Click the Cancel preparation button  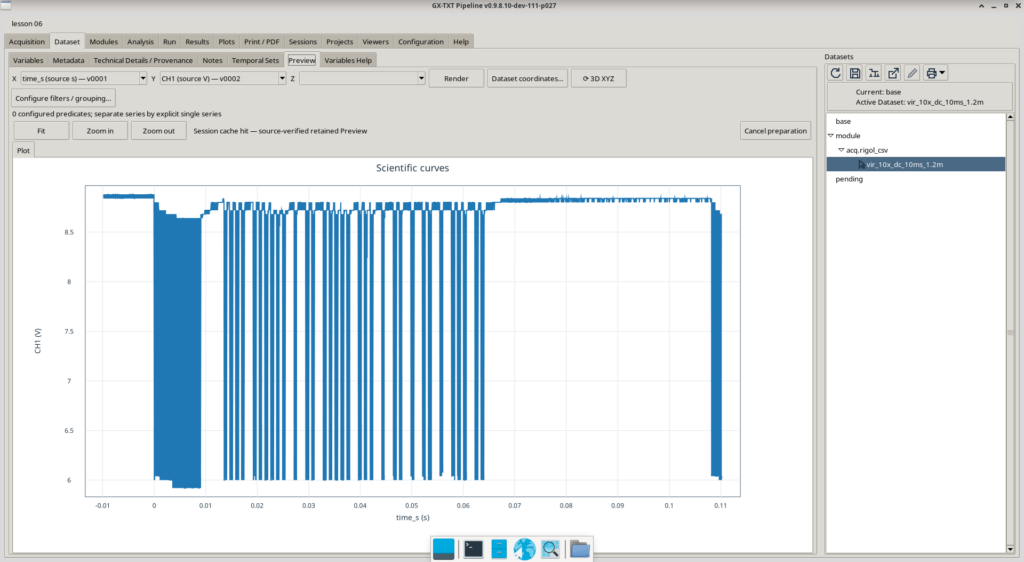click(x=776, y=131)
